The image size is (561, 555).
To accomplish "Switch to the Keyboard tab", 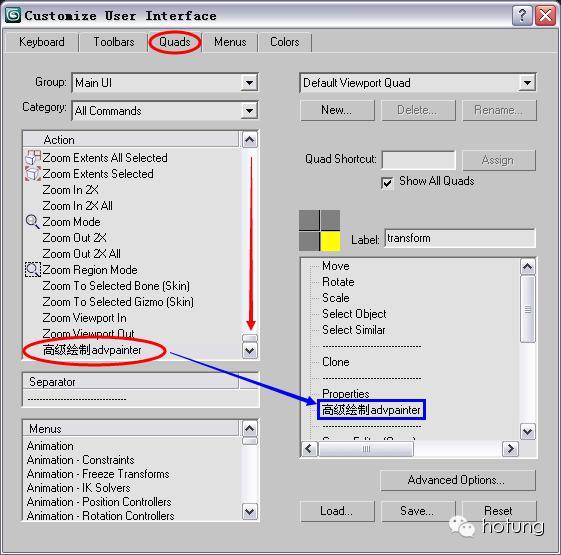I will coord(42,42).
